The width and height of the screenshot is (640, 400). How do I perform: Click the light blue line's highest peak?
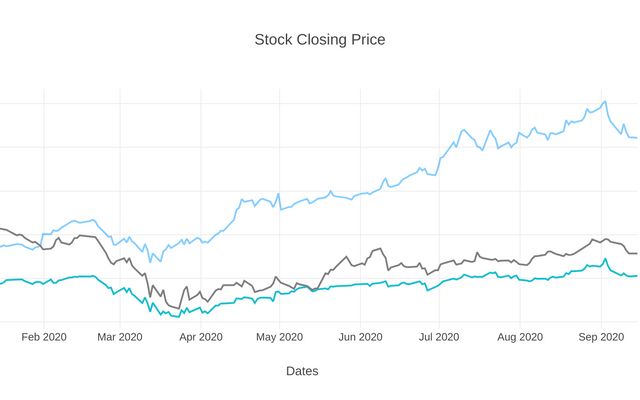click(x=604, y=101)
